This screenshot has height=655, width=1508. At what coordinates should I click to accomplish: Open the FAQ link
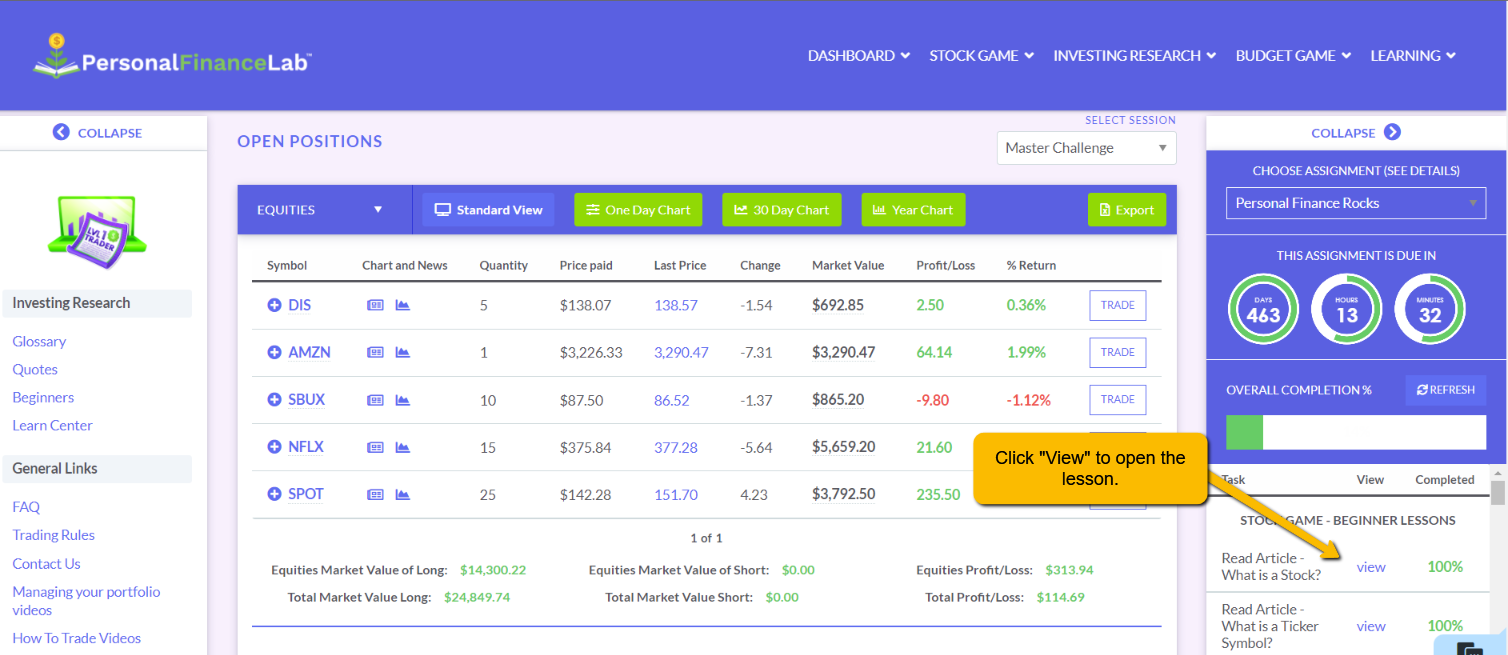[x=26, y=507]
